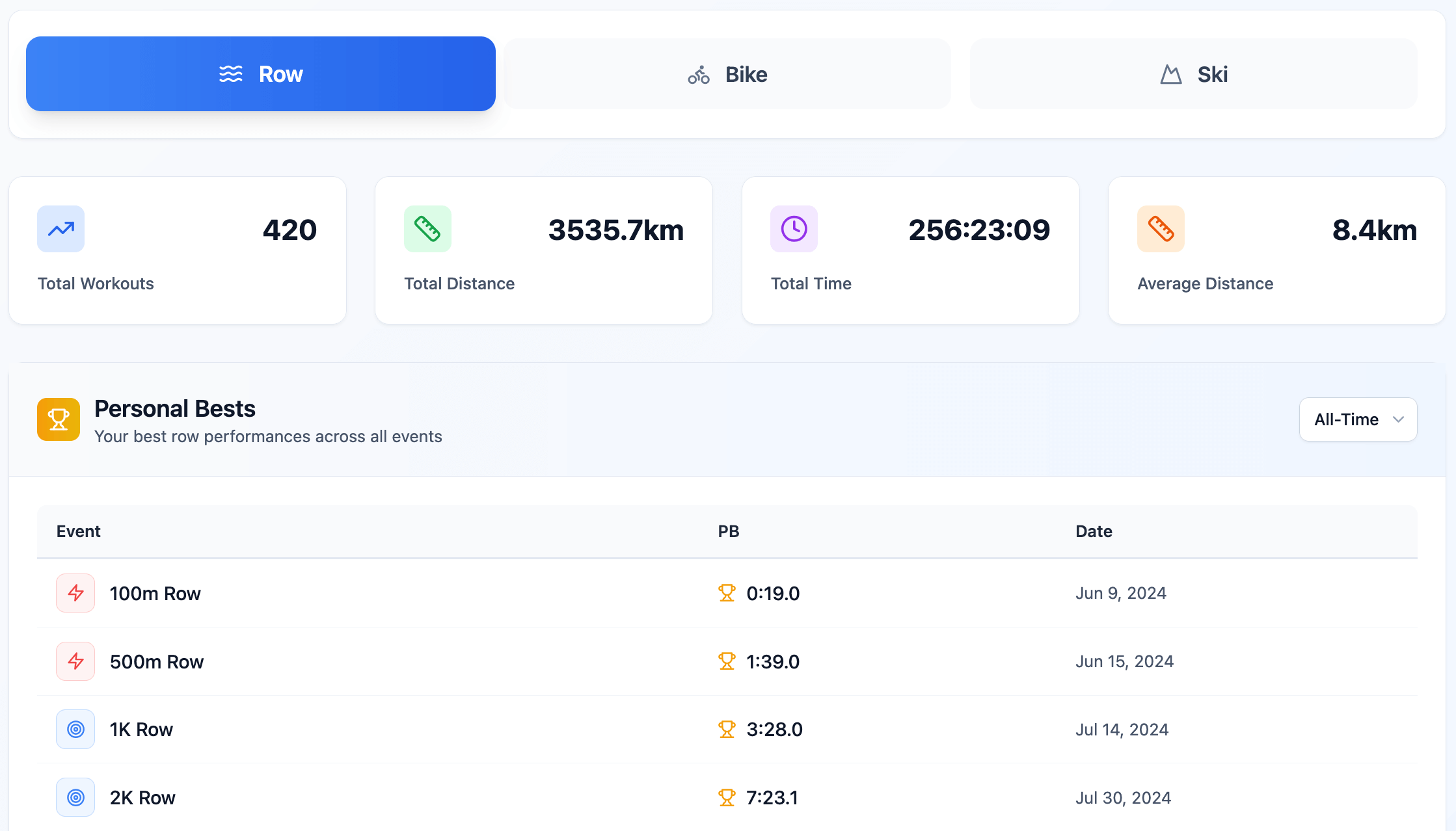Open the Ski tab
Screen dimensions: 1456x831
coord(1193,74)
